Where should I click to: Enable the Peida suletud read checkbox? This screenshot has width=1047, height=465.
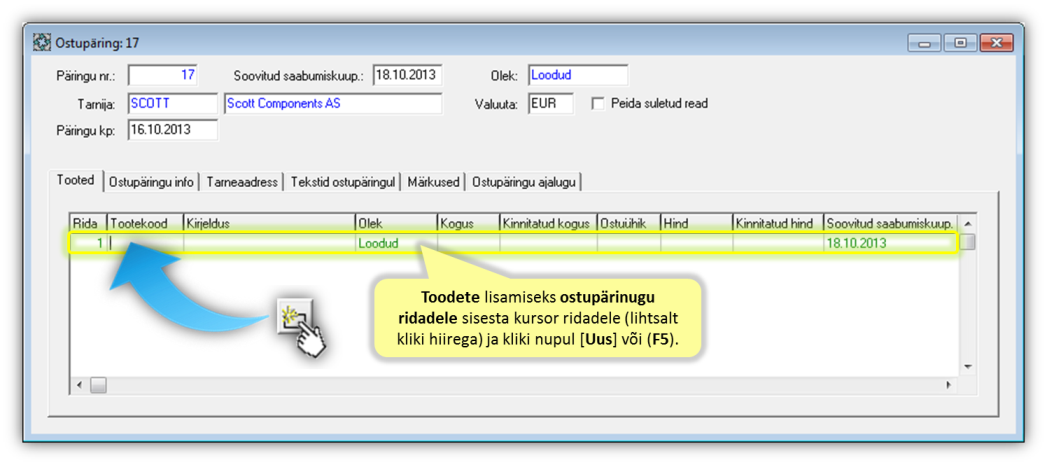[598, 103]
